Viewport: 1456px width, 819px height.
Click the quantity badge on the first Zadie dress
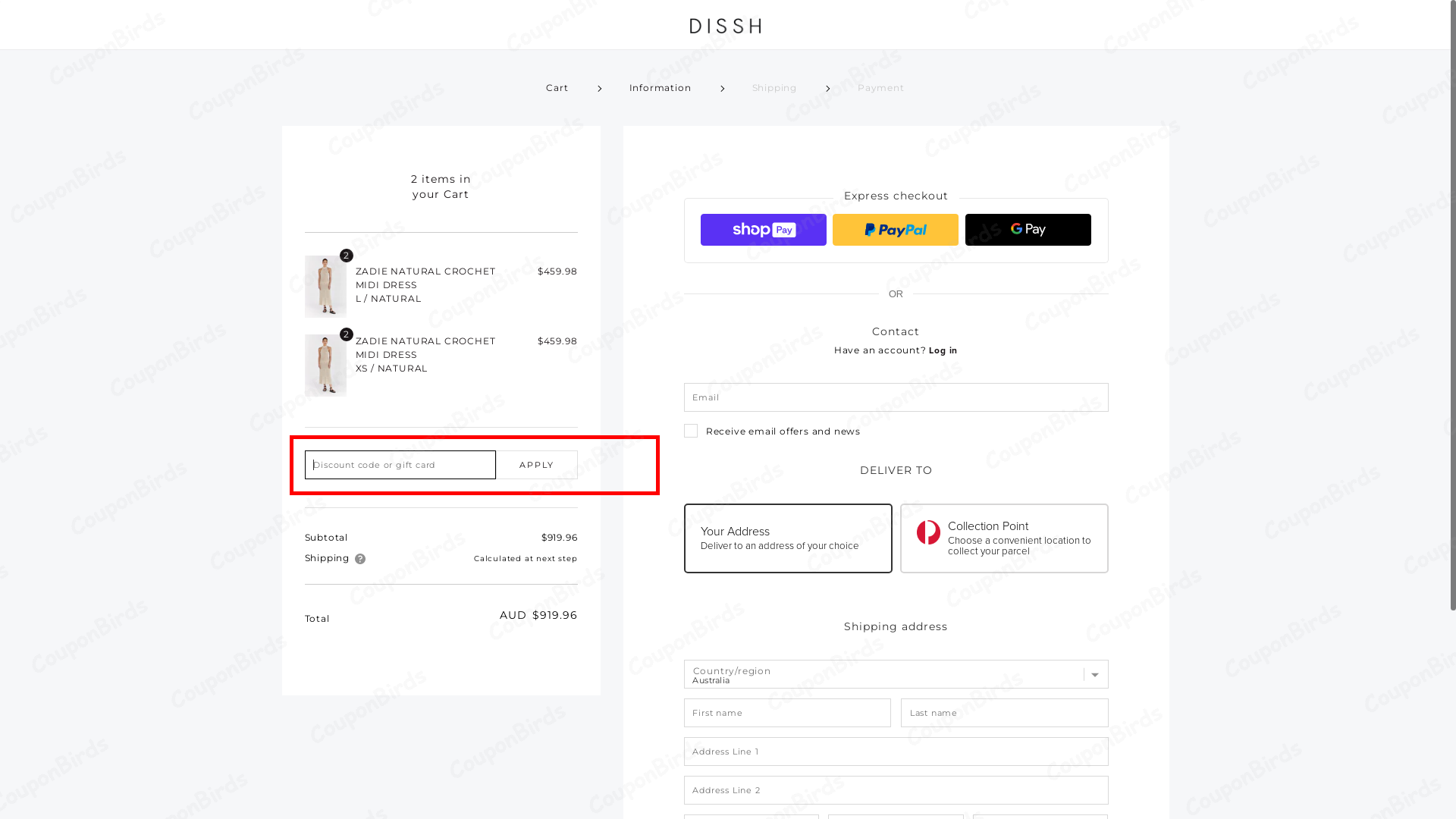347,256
